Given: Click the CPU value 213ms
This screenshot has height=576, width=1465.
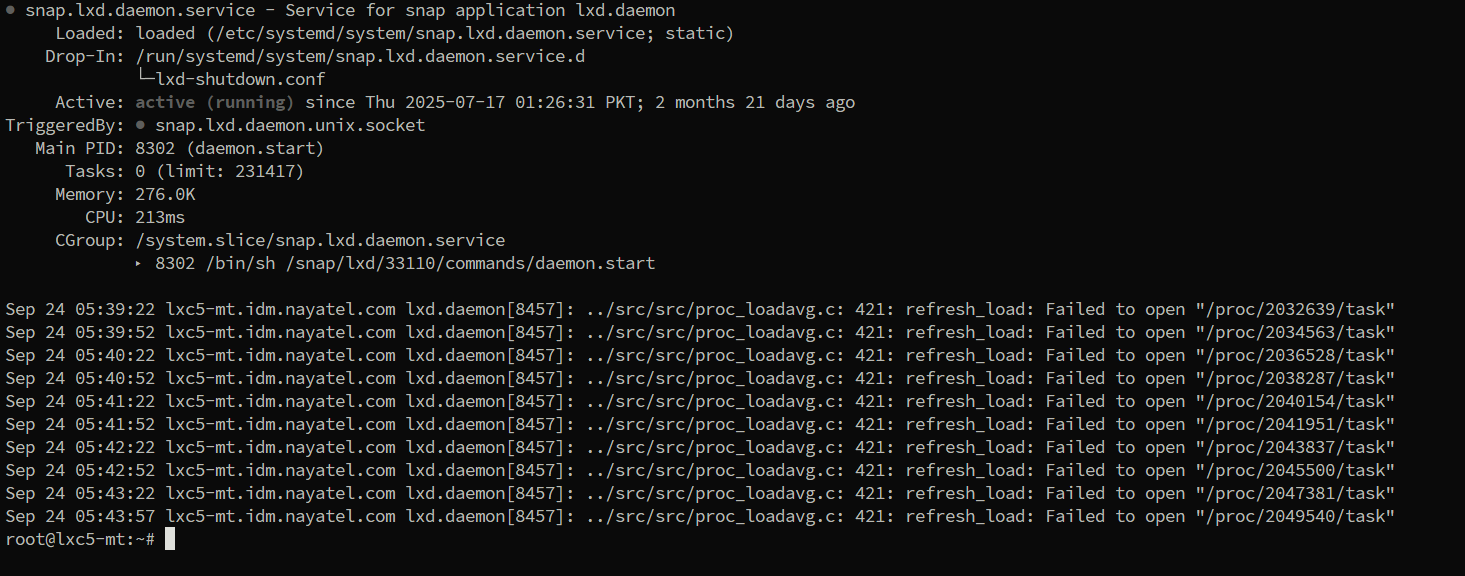Looking at the screenshot, I should click(160, 218).
